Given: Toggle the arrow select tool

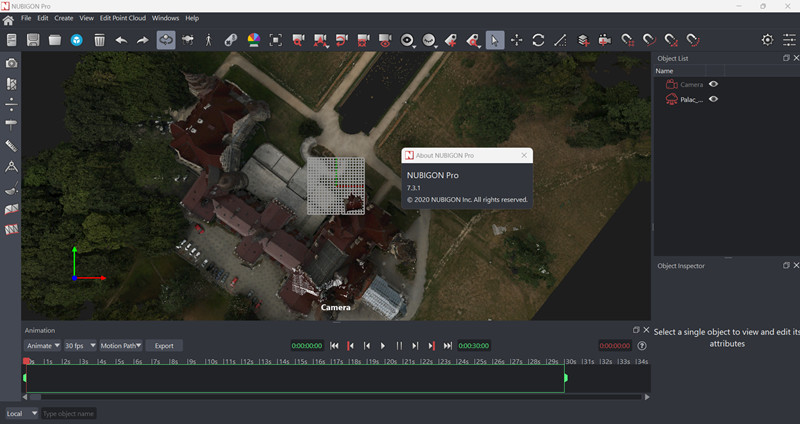Looking at the screenshot, I should point(495,40).
